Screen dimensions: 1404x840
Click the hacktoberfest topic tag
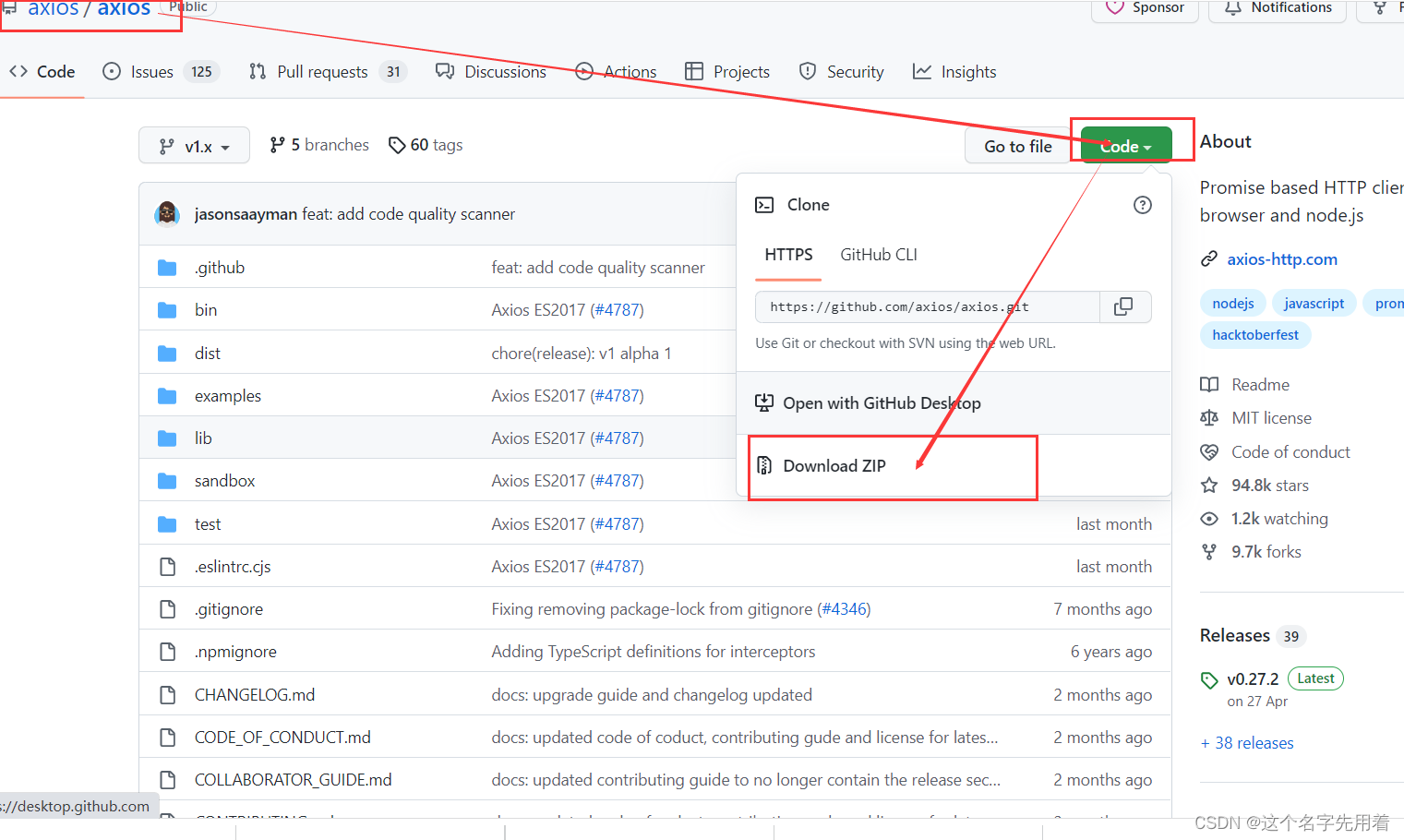tap(1254, 334)
